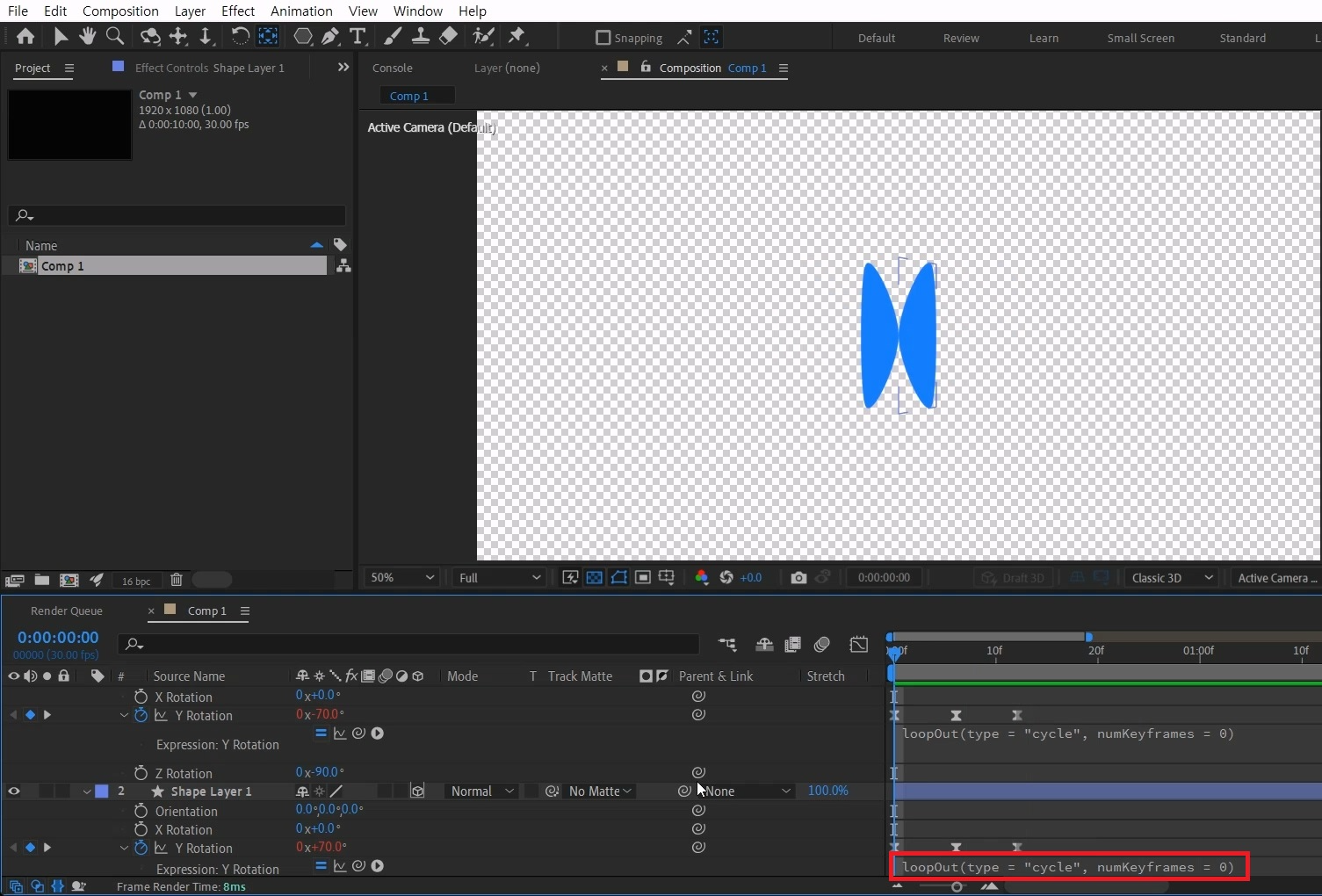This screenshot has width=1322, height=896.
Task: Toggle the Orientation stopwatch
Action: 141,811
